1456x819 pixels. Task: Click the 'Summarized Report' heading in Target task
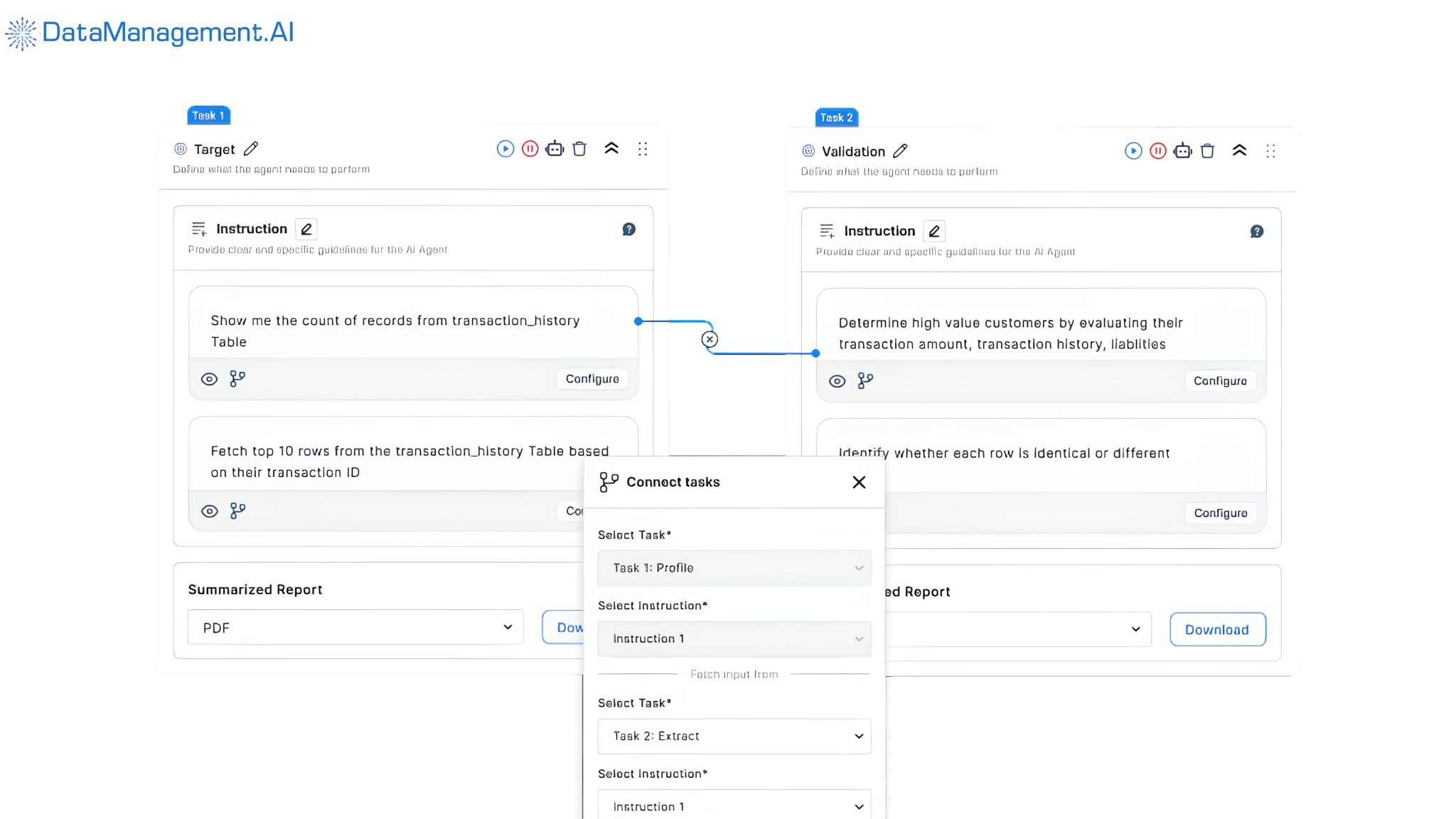click(255, 589)
